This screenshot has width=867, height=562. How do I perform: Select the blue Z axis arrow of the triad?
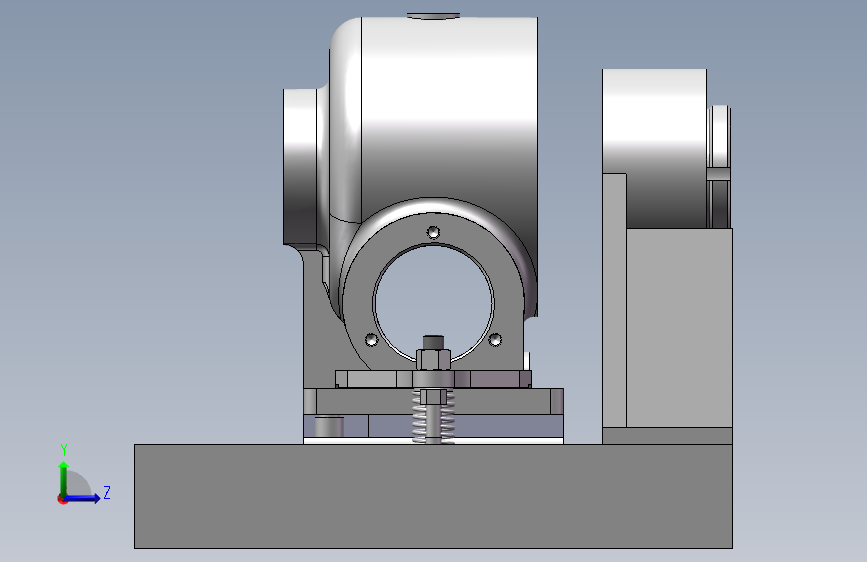(x=83, y=498)
